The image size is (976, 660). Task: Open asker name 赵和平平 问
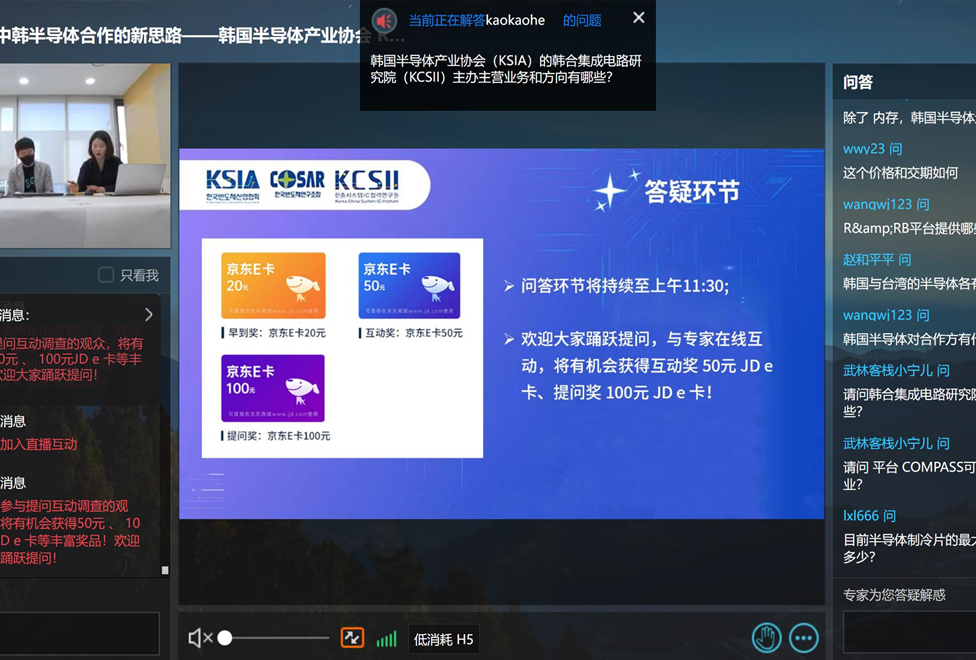tap(877, 260)
